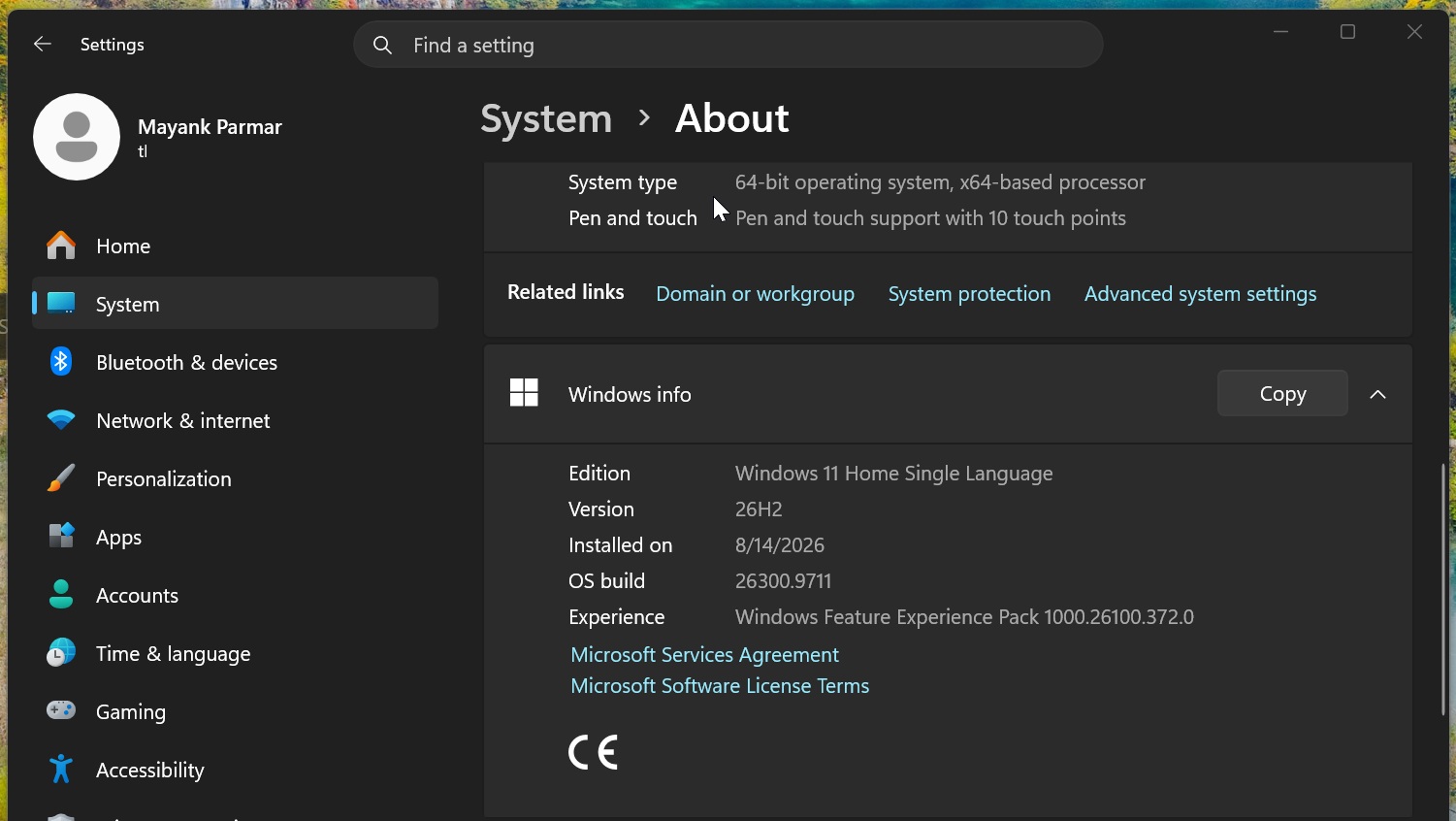Click the Personalization paintbrush icon
This screenshot has width=1456, height=821.
tap(61, 478)
